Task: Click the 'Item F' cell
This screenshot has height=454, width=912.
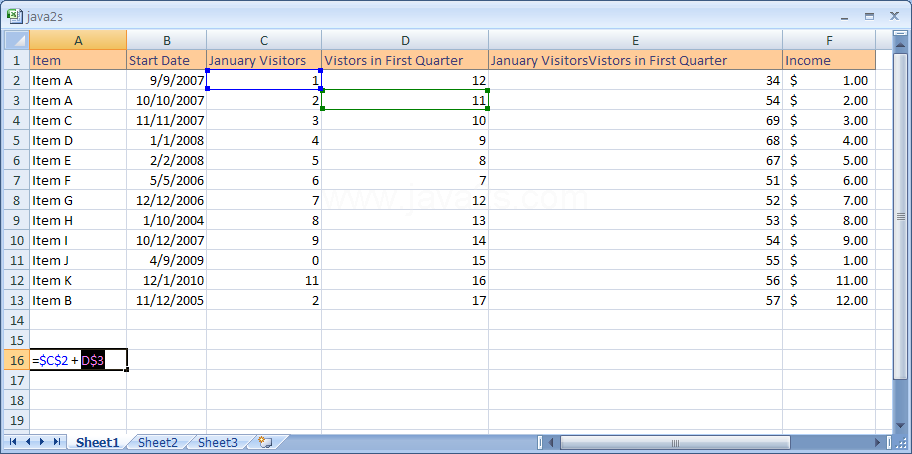Action: click(78, 180)
